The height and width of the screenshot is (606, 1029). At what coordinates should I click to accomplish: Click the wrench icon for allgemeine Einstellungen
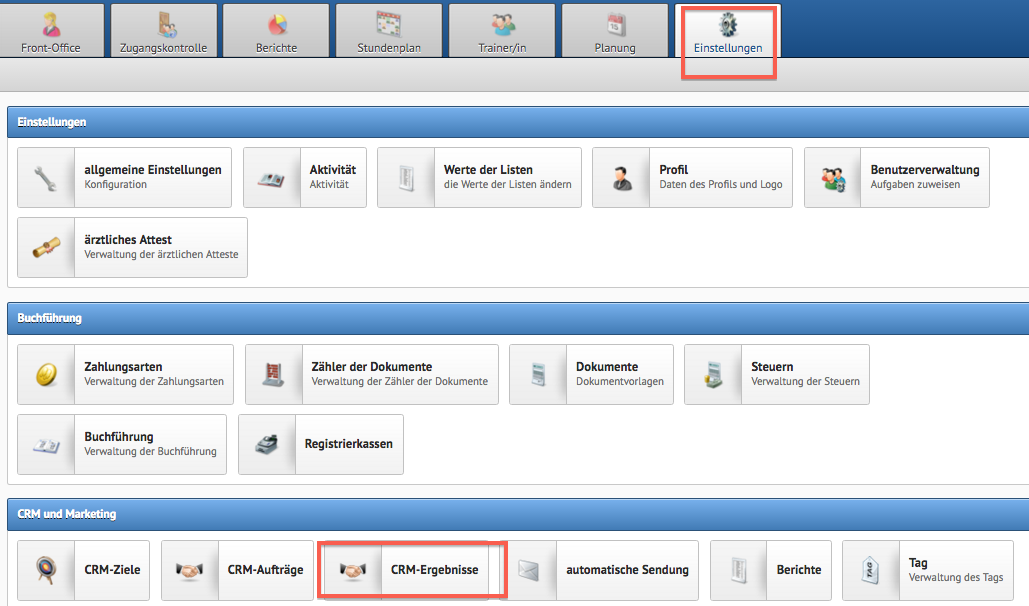pos(46,178)
